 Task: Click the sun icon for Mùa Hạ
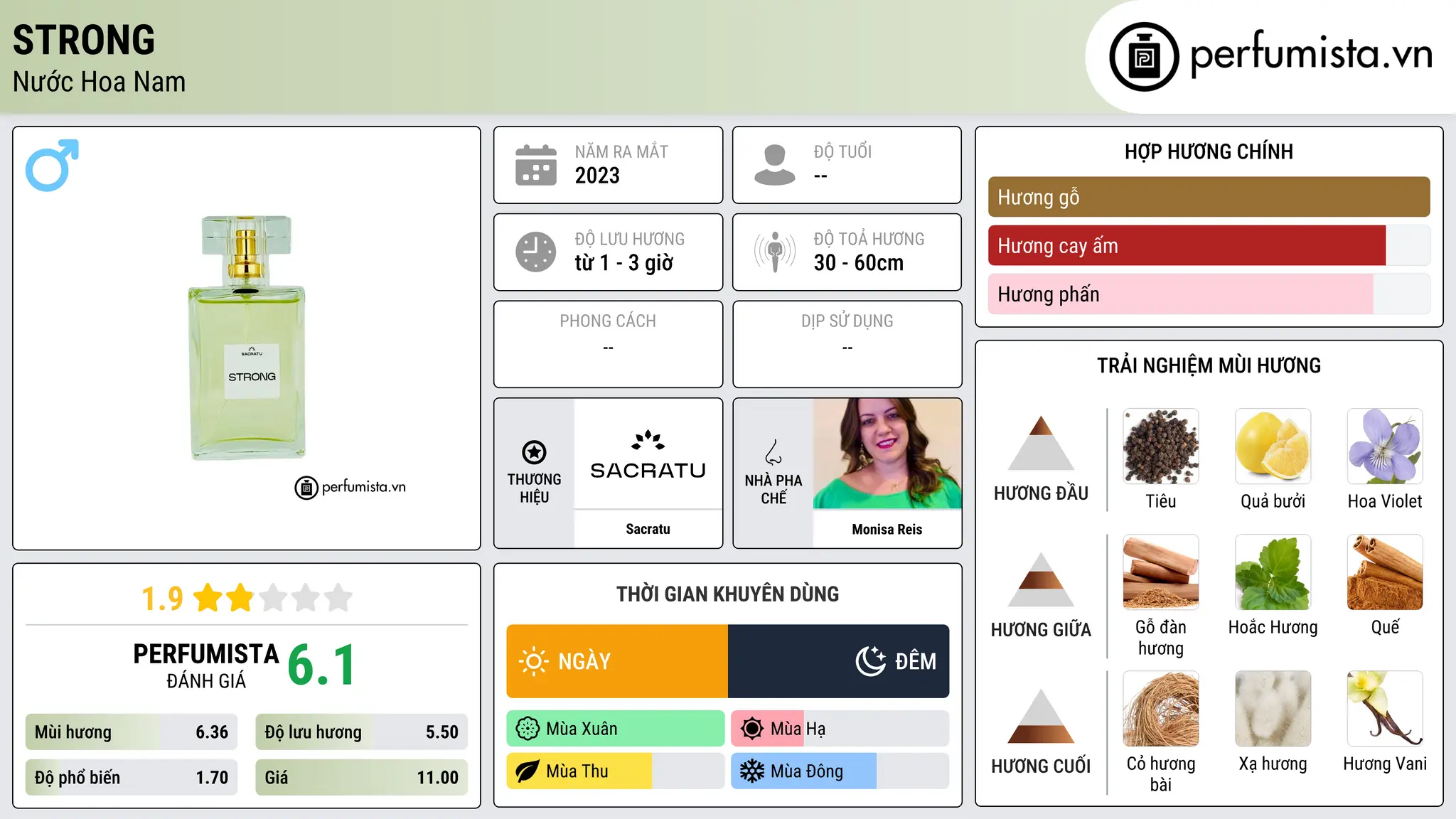[x=752, y=729]
